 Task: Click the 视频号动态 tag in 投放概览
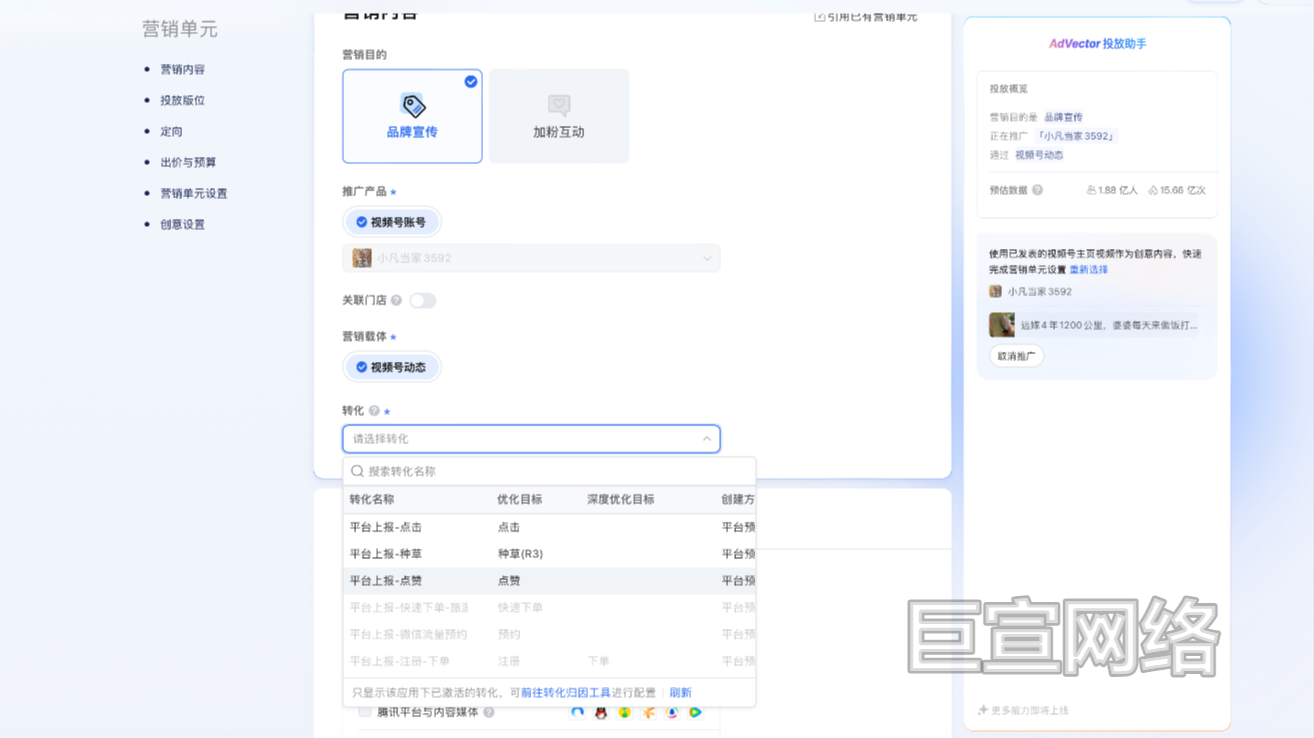click(x=1039, y=155)
